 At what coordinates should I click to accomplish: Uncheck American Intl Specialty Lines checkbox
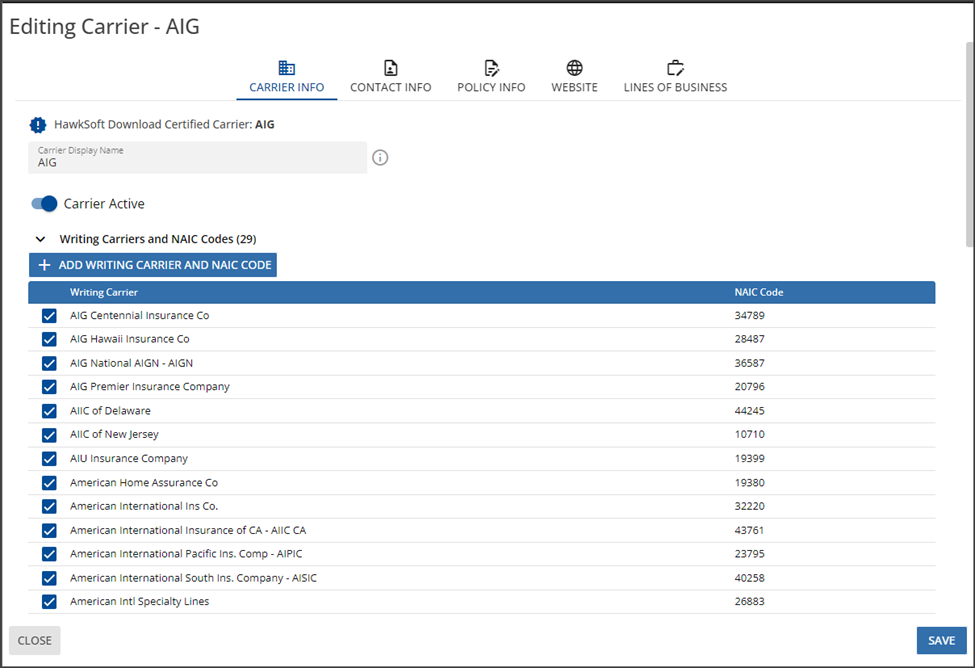49,602
